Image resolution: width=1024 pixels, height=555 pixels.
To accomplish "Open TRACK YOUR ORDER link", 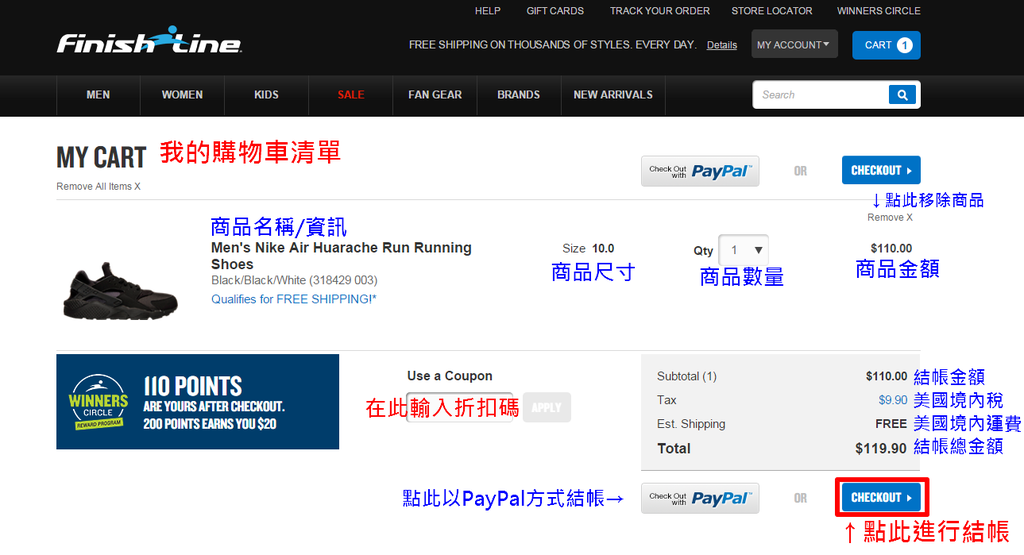I will pos(660,11).
